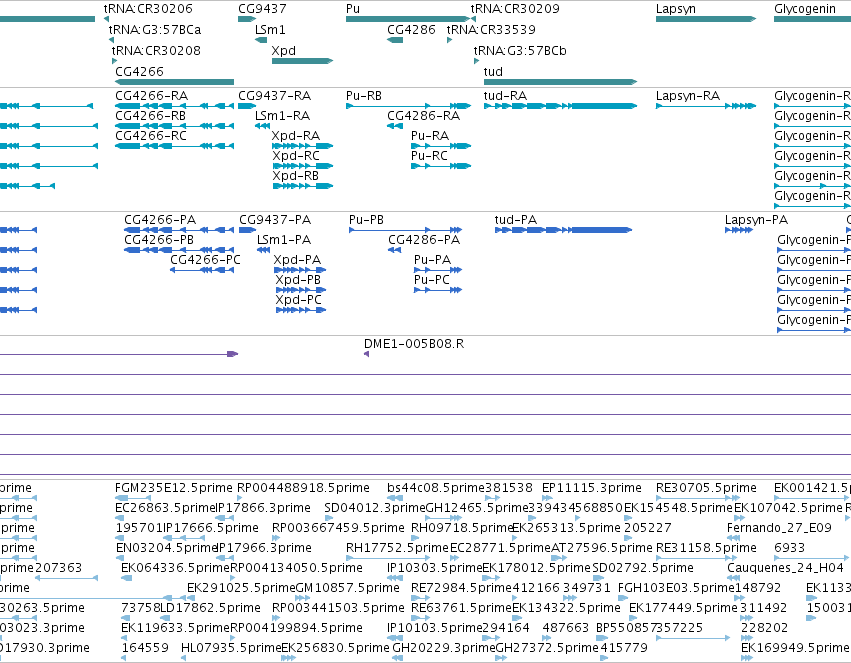The height and width of the screenshot is (663, 851).
Task: Click the EK064336.5prime EST label
Action: tap(175, 568)
